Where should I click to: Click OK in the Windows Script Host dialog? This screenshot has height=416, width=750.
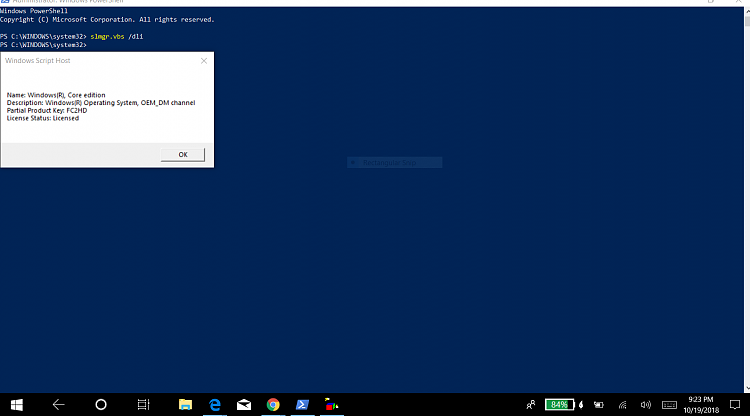[x=183, y=154]
